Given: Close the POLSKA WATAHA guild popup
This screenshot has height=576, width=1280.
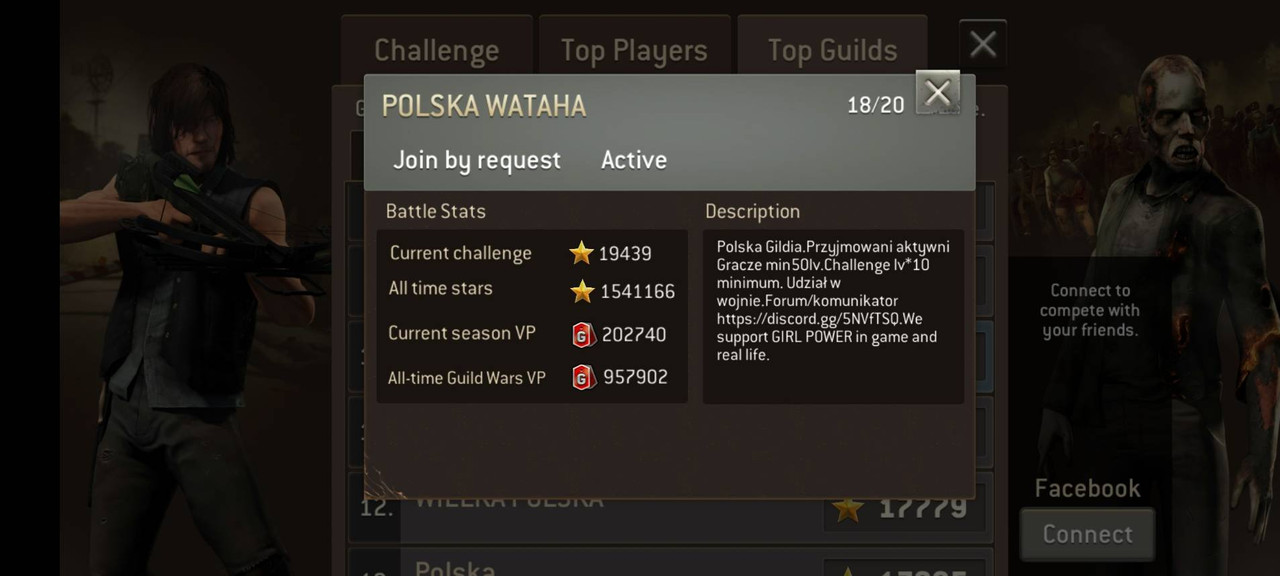Looking at the screenshot, I should [937, 93].
